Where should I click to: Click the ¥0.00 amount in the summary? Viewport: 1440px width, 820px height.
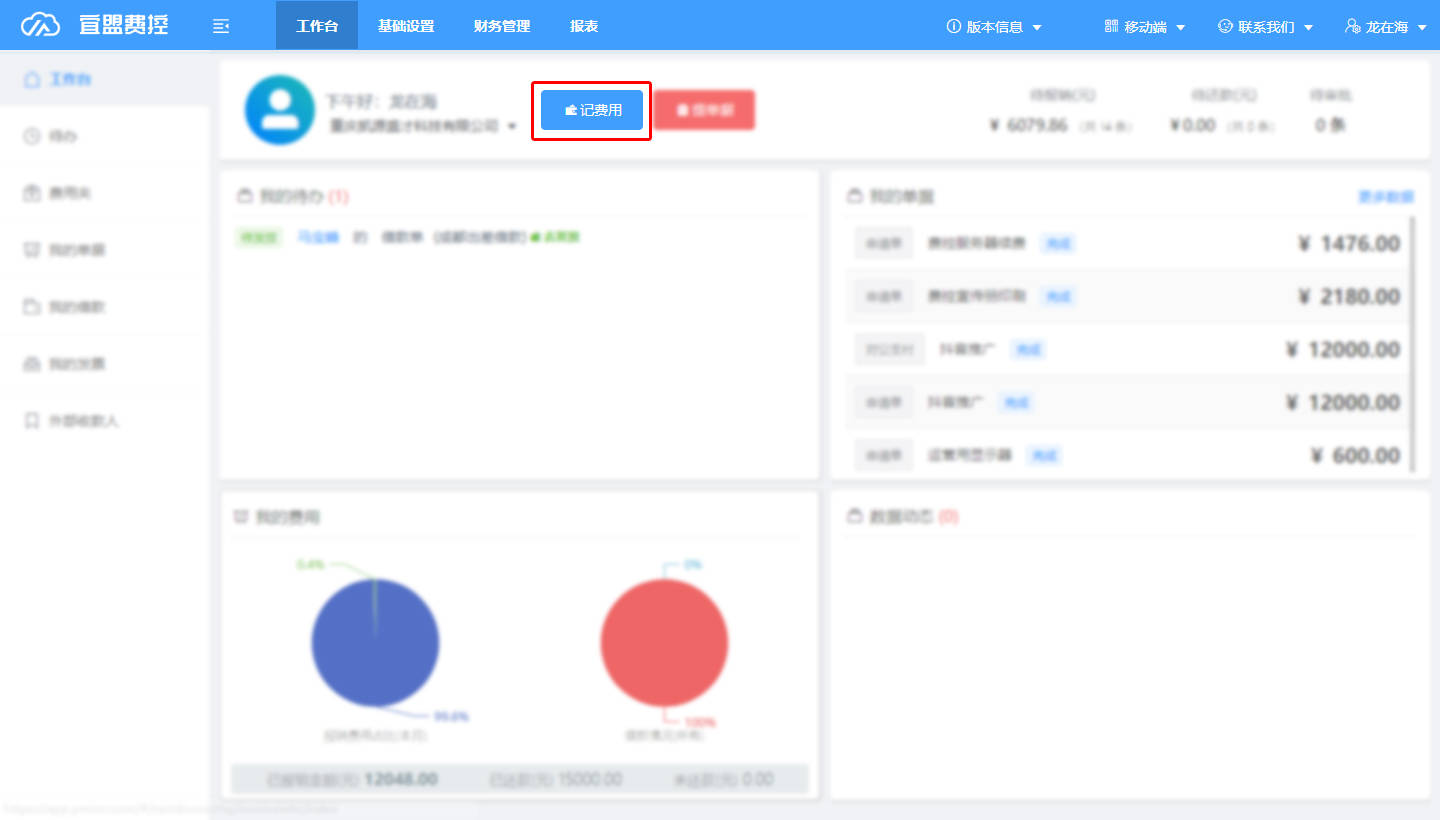pos(1192,126)
